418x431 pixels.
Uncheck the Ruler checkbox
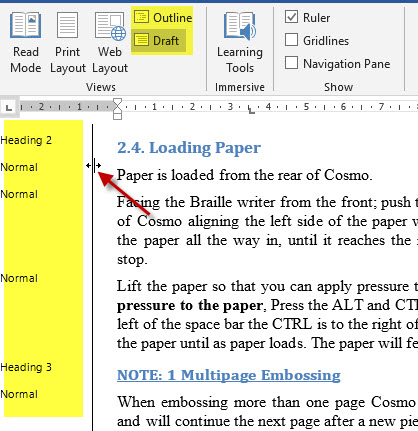pyautogui.click(x=291, y=17)
